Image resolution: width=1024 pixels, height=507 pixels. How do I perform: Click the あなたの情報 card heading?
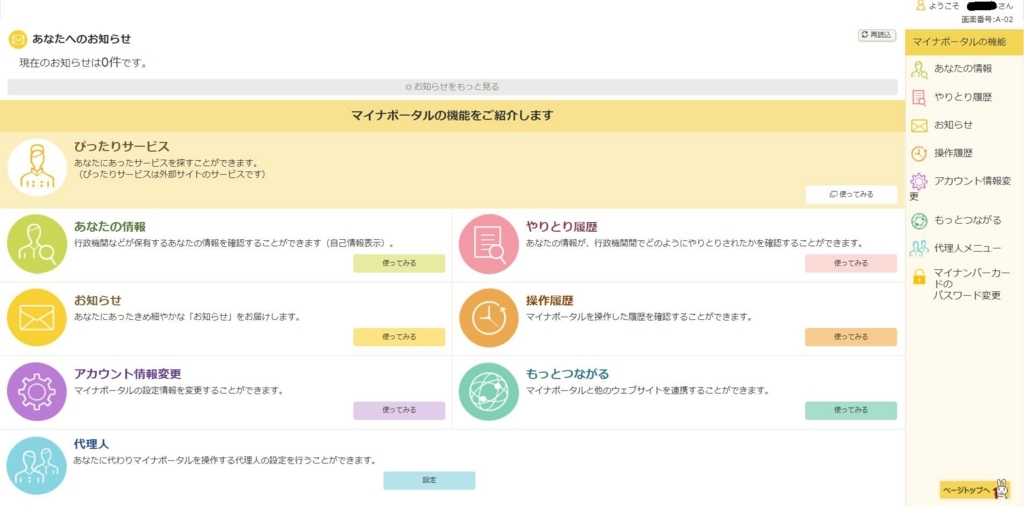click(110, 227)
